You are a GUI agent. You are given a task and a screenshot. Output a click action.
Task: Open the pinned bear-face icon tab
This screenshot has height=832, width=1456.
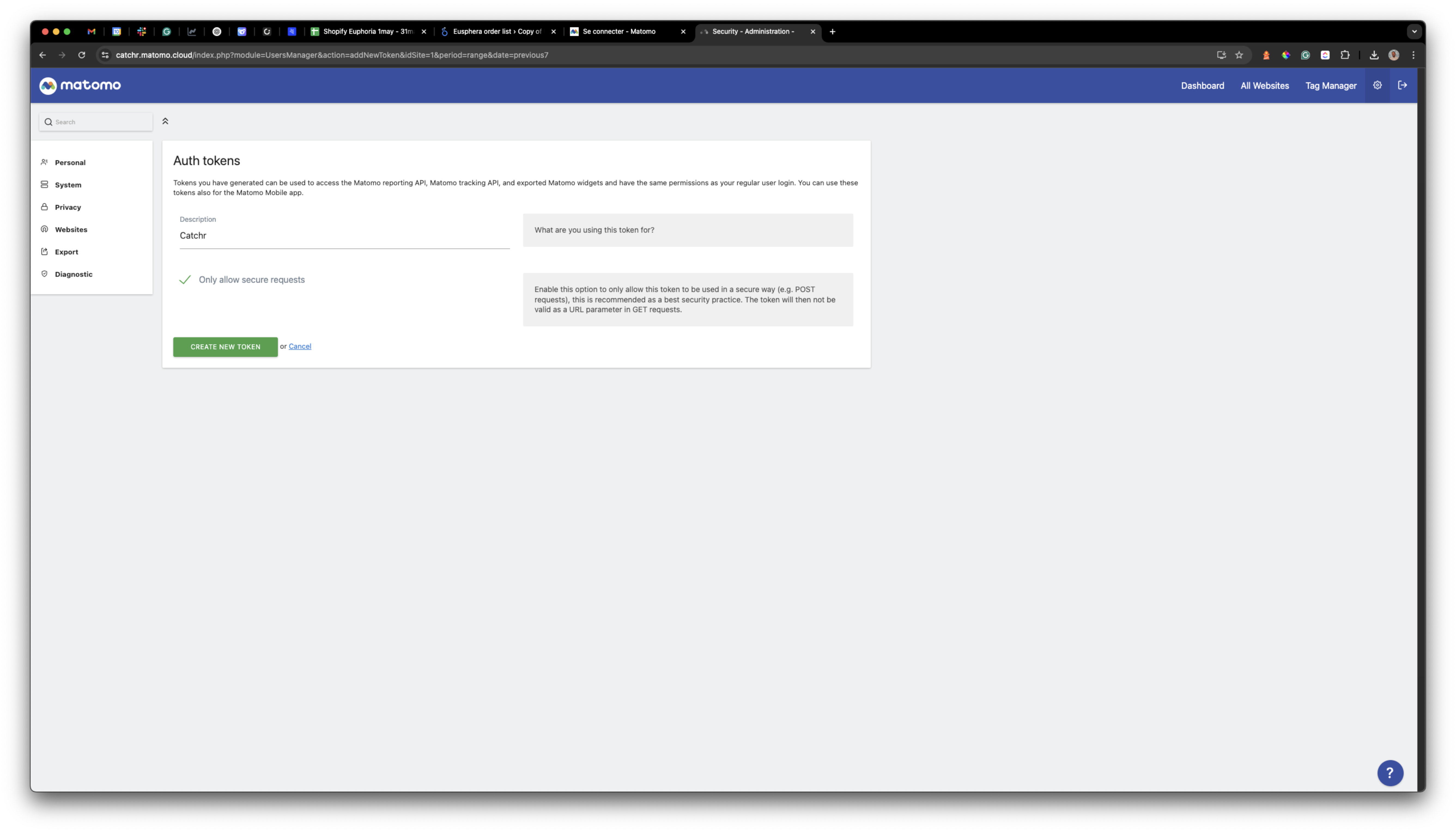(x=242, y=31)
